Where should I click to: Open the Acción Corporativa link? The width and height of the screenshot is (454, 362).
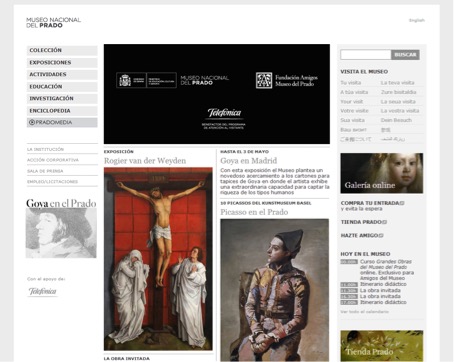[x=53, y=160]
